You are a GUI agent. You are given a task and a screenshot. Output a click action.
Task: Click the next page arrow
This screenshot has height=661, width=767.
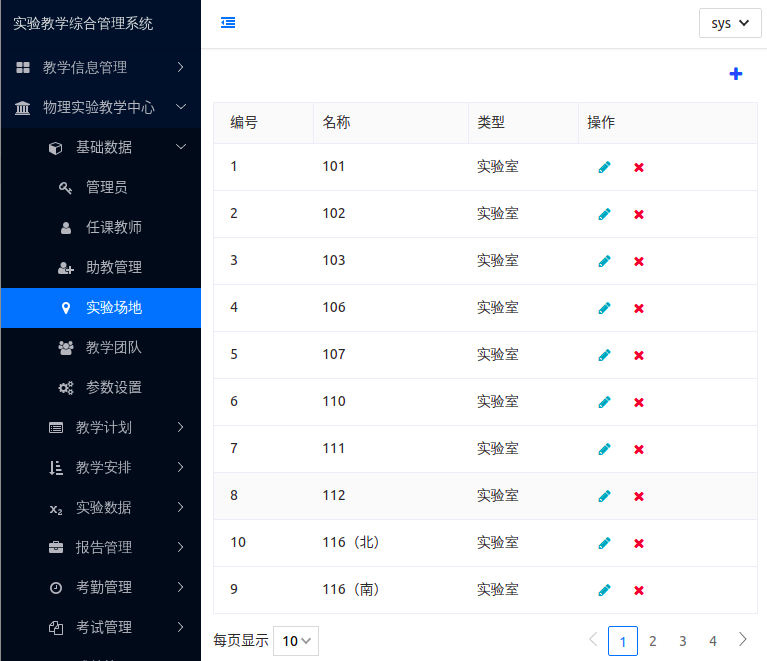coord(743,640)
